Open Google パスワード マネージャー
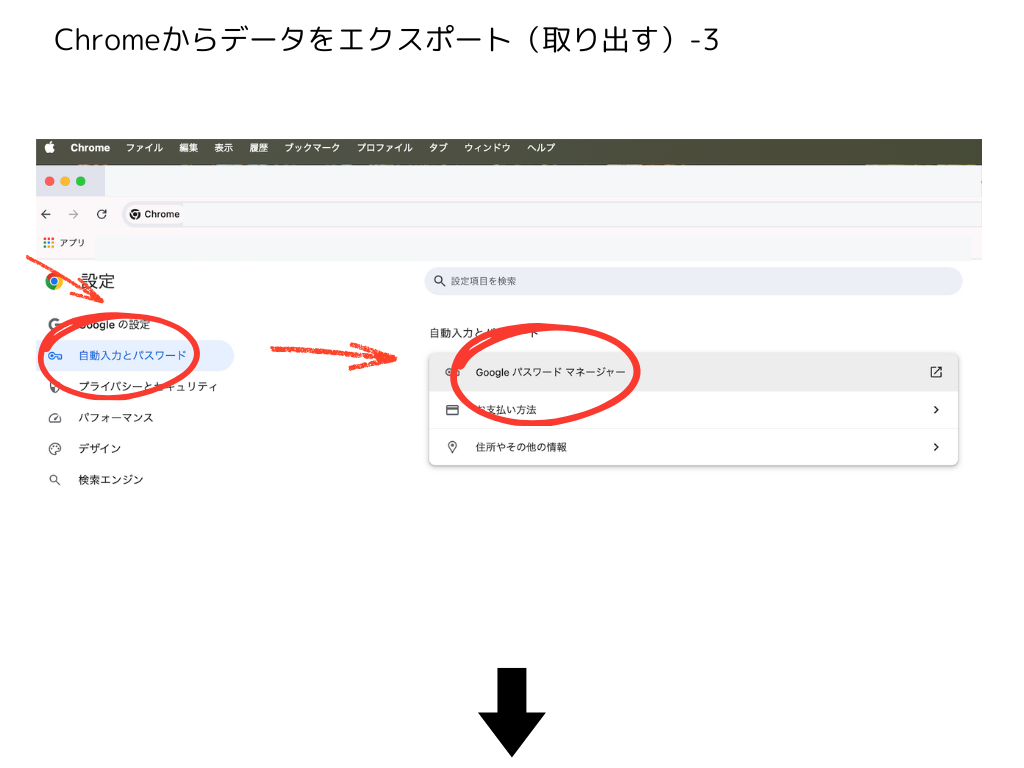The width and height of the screenshot is (1024, 768). [693, 372]
